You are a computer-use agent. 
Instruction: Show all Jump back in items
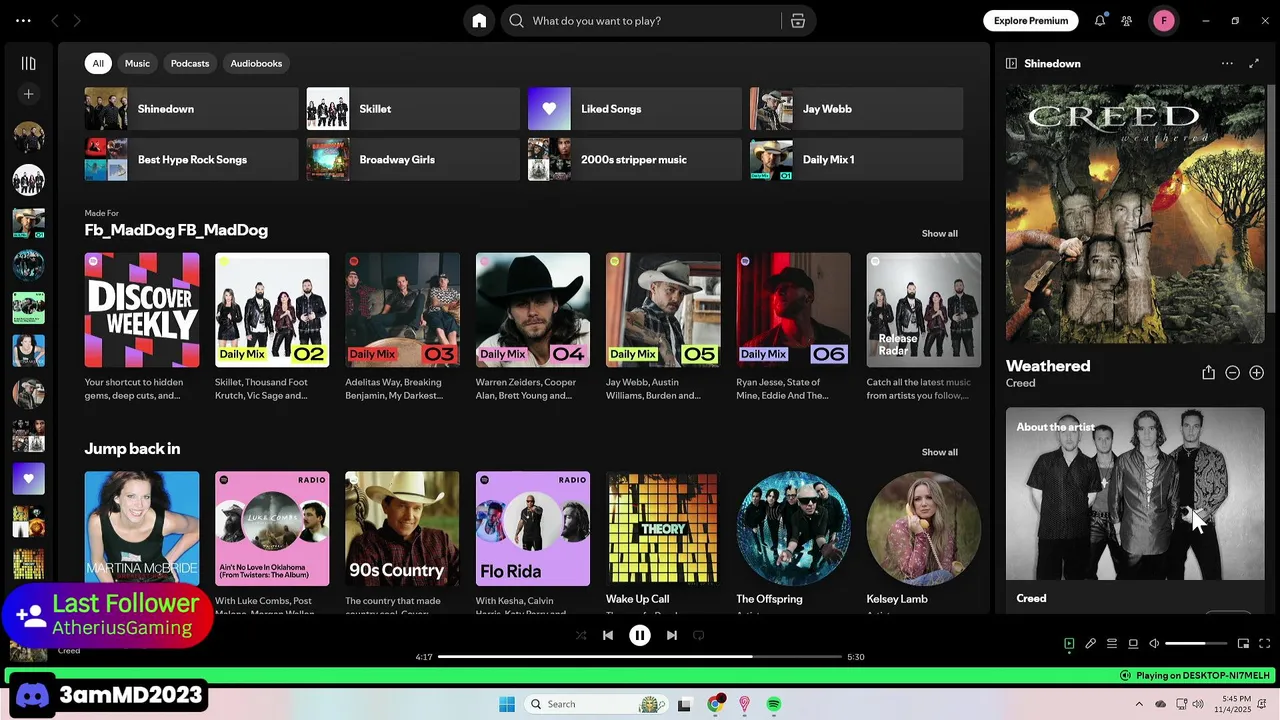coord(939,452)
